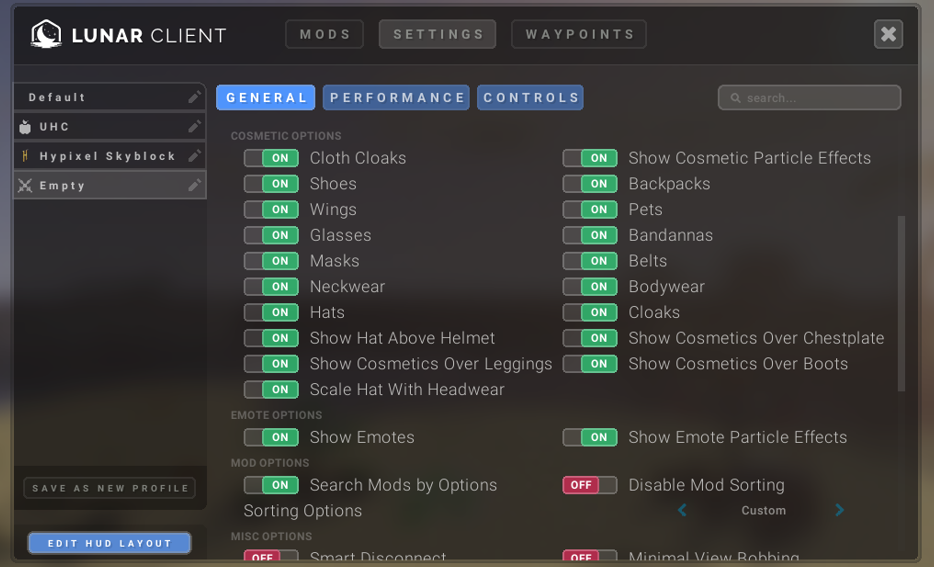
Task: Toggle Show Cosmetics Over Leggings
Action: [x=271, y=363]
